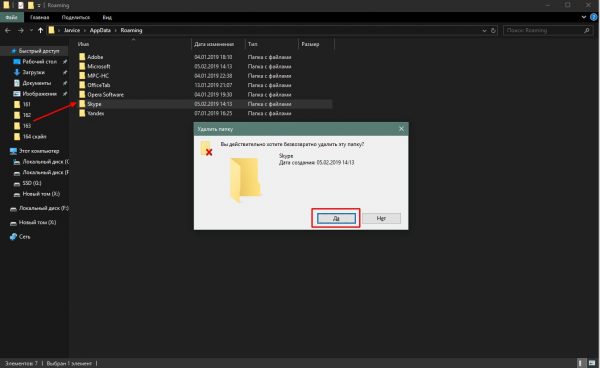
Task: Click the Быстрый доступ star icon
Action: pyautogui.click(x=14, y=51)
